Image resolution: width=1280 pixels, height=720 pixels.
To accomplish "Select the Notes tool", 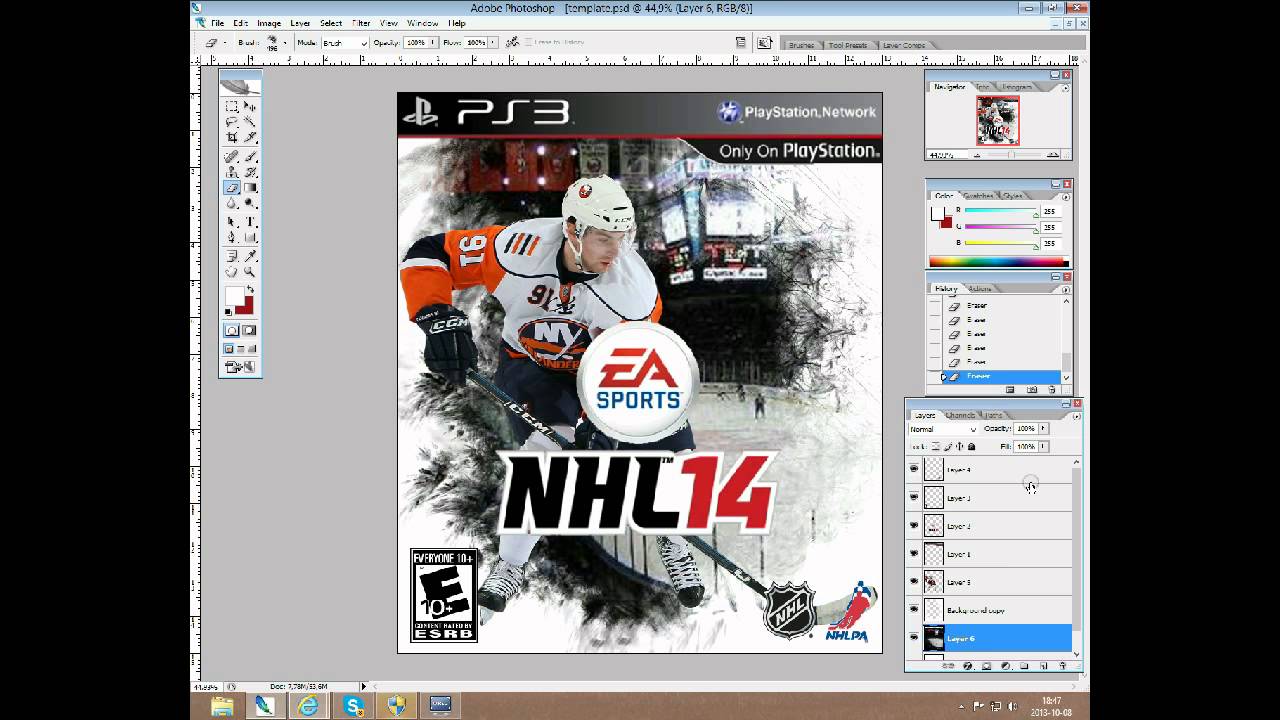I will [232, 256].
